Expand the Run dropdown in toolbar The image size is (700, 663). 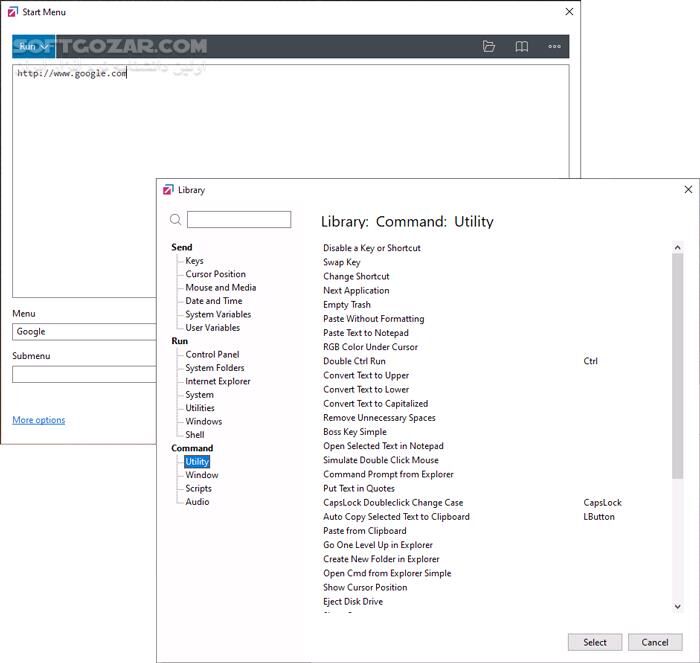click(x=33, y=46)
